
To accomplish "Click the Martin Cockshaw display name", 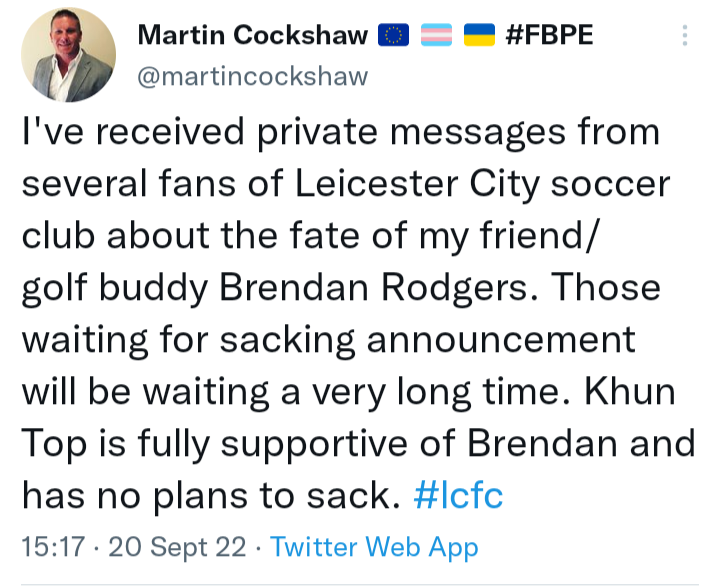I will (253, 35).
